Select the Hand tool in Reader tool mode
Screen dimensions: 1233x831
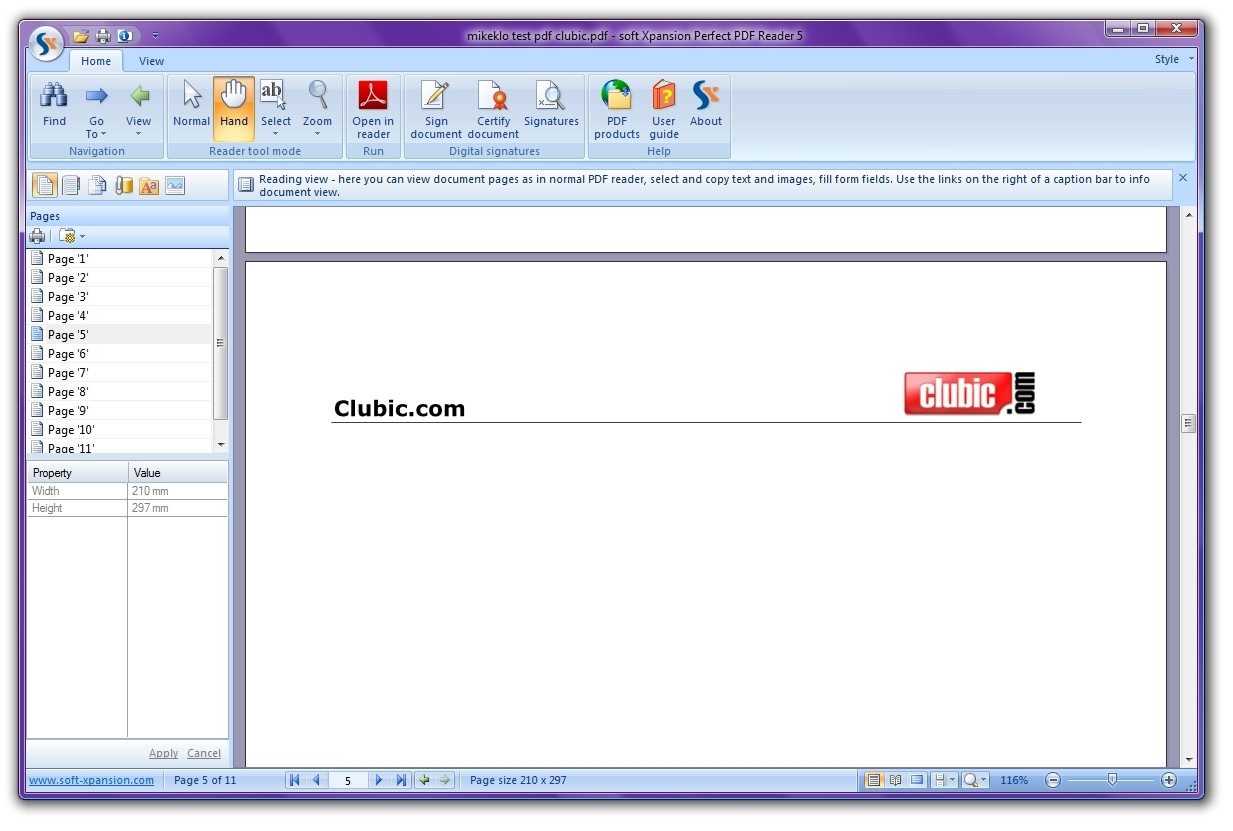pos(233,105)
